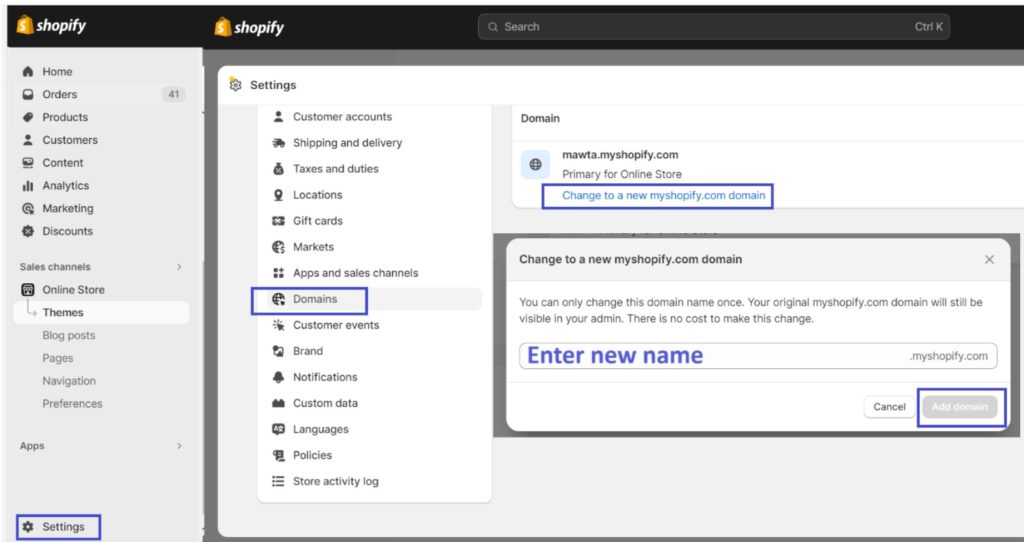The image size is (1024, 542).
Task: Click the Customer events sparkle icon
Action: pyautogui.click(x=278, y=325)
